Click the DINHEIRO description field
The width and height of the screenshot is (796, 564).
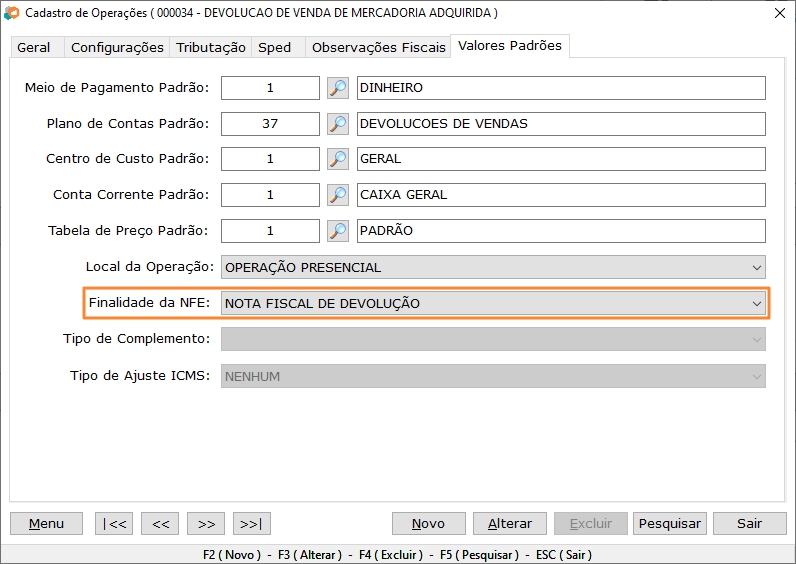point(561,88)
